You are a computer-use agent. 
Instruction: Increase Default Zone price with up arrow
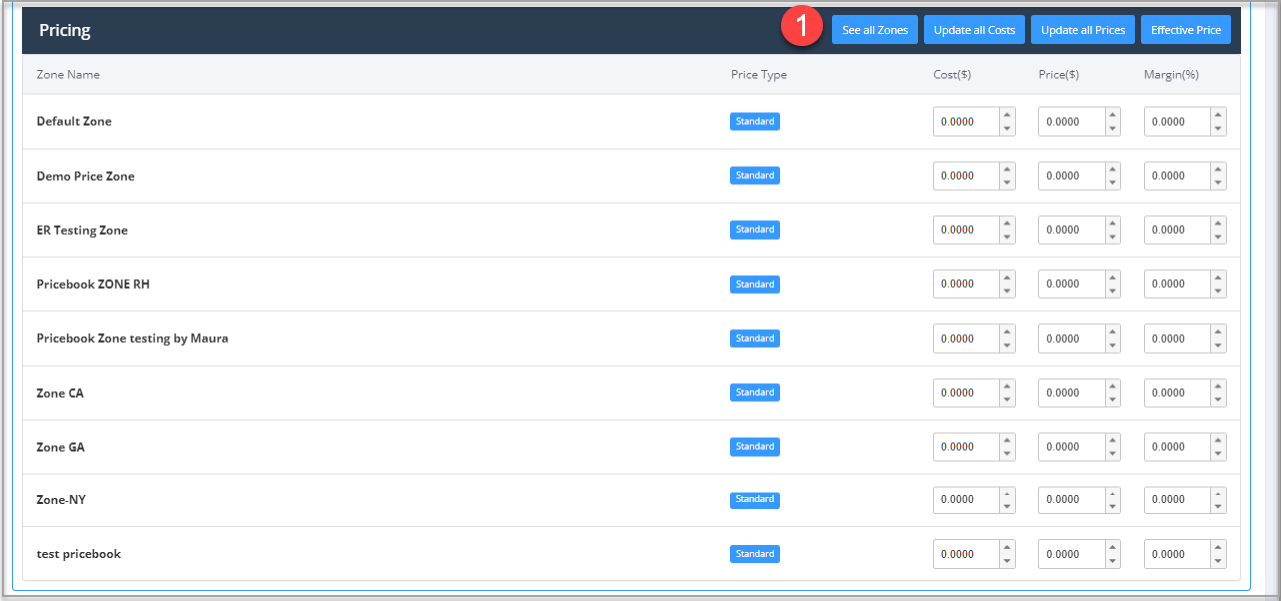coord(1112,115)
